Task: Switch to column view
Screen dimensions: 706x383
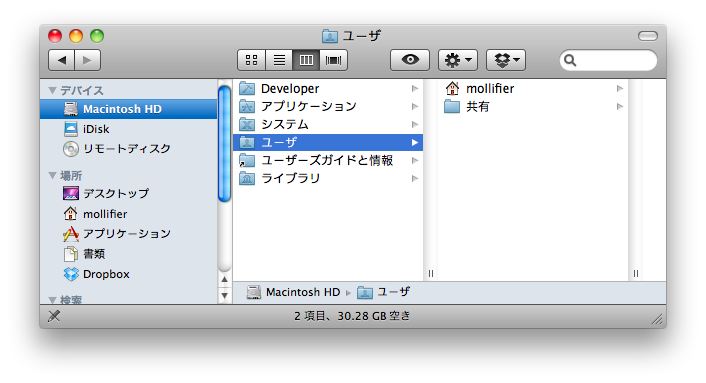Action: click(306, 60)
